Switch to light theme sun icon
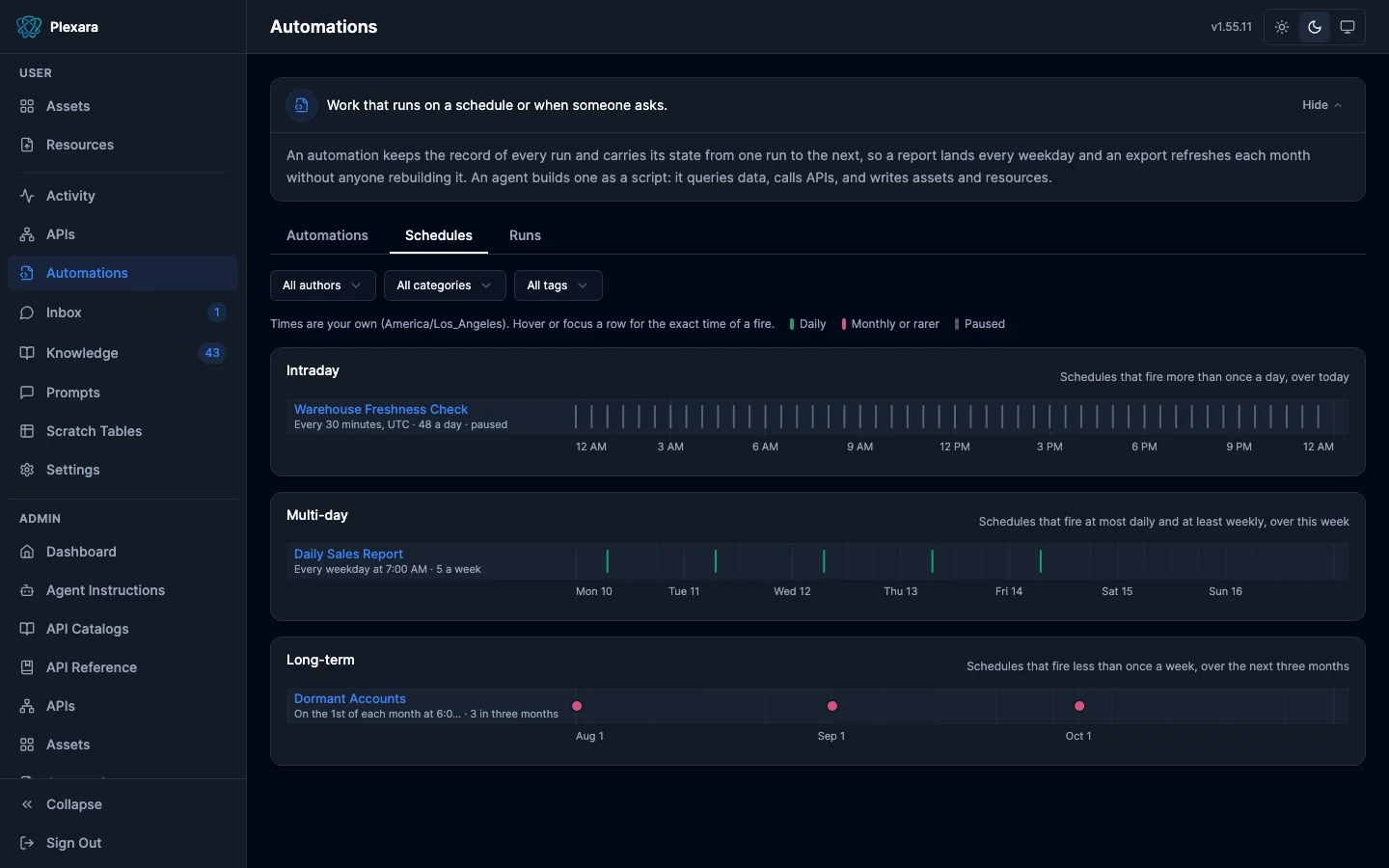 point(1282,27)
